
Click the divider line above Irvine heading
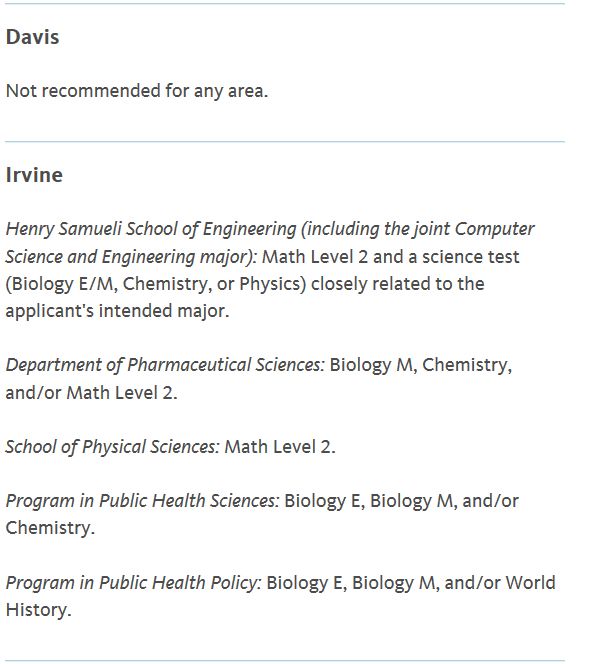(x=285, y=141)
